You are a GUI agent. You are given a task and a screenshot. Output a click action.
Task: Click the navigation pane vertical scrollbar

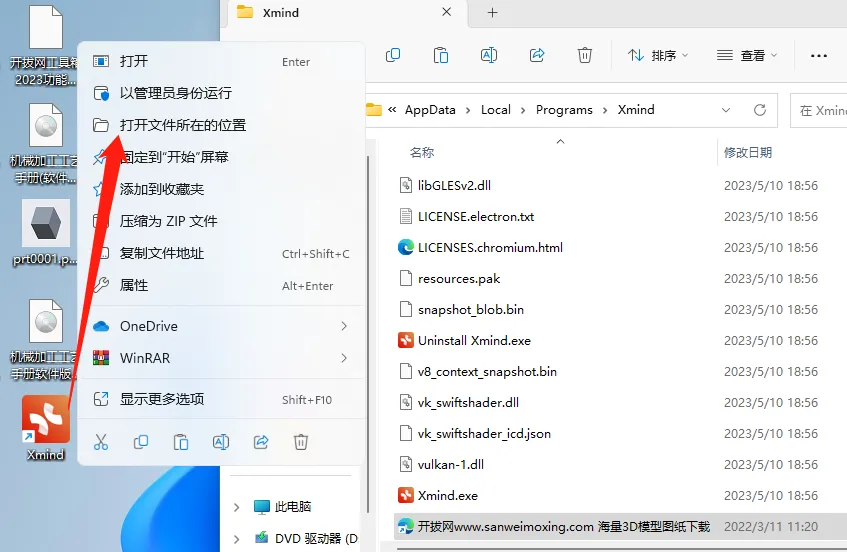pos(368,335)
